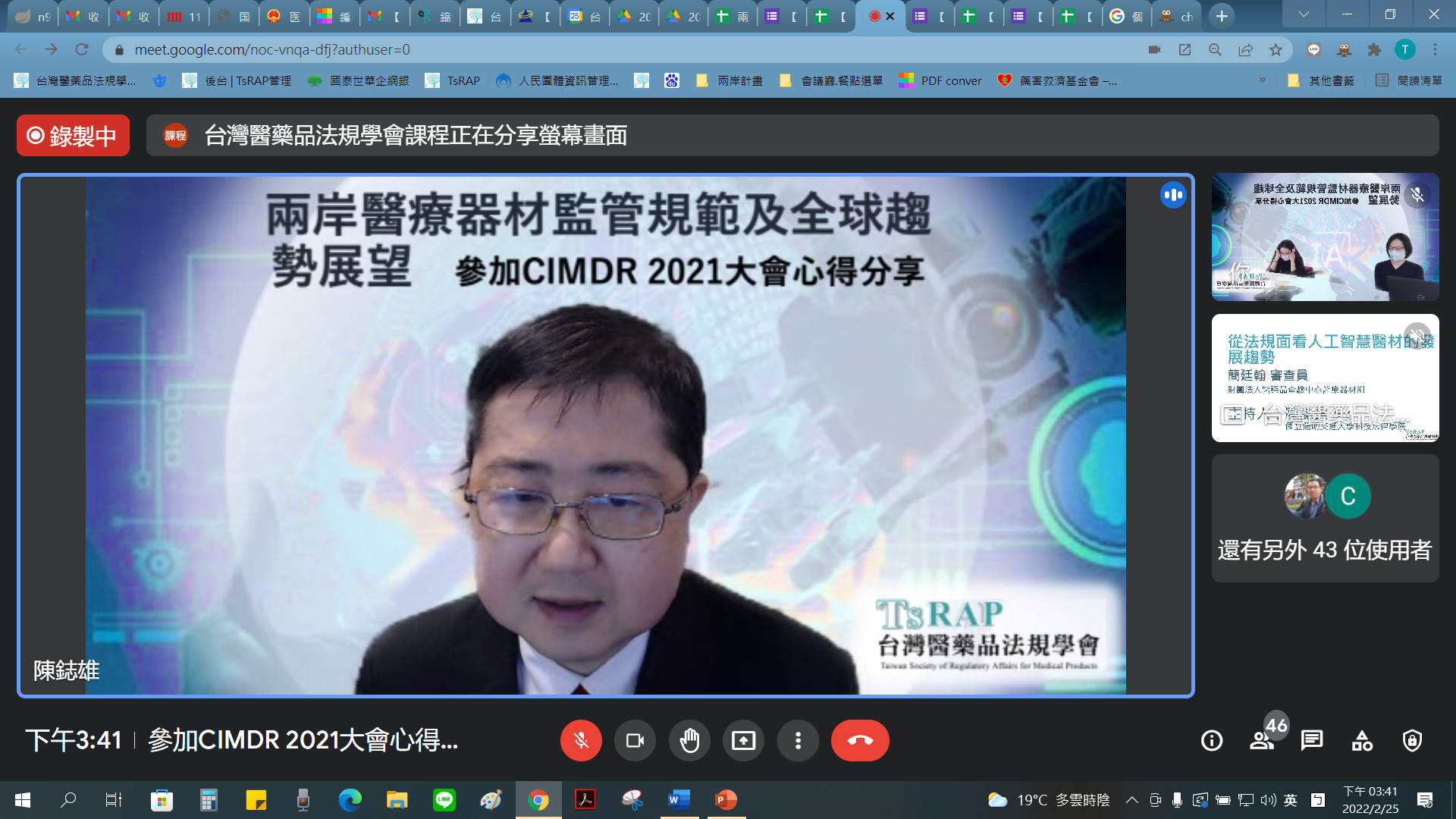The height and width of the screenshot is (819, 1456).
Task: Open more options three-dot menu
Action: (798, 740)
